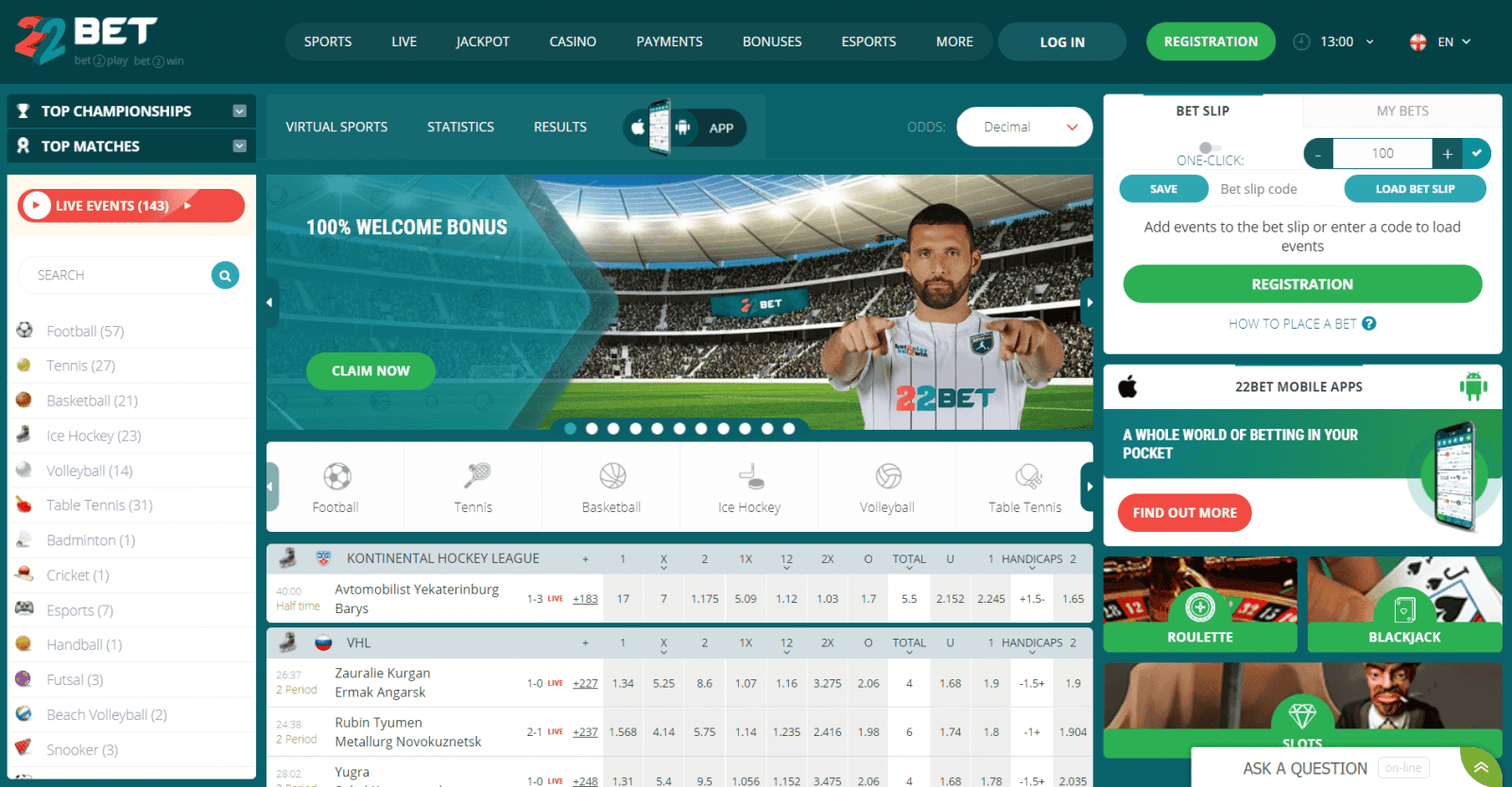The height and width of the screenshot is (787, 1512).
Task: Open the Blackjack casino tile
Action: coord(1404,604)
